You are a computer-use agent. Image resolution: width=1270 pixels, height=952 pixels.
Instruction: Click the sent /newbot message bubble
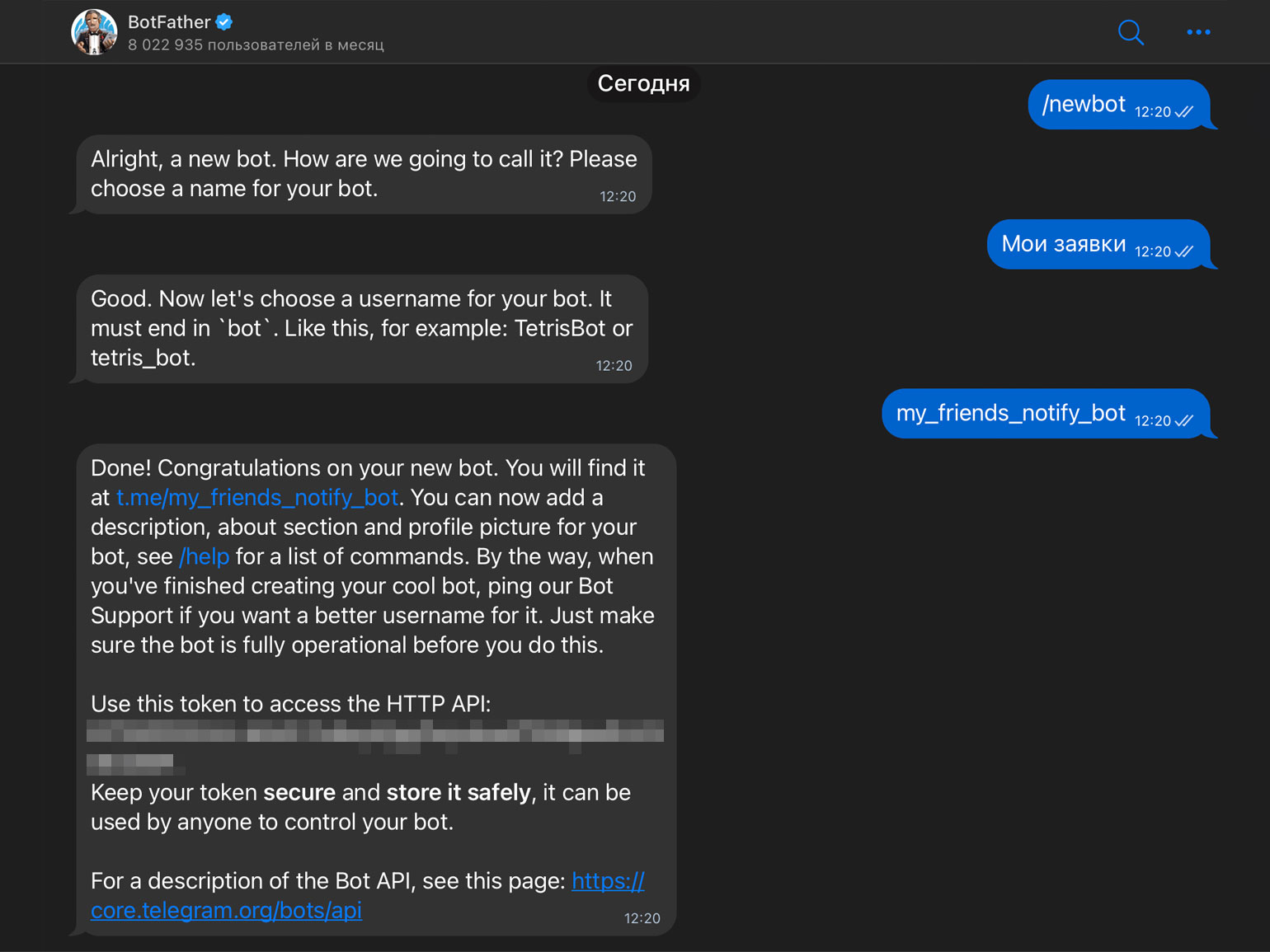tap(1083, 105)
